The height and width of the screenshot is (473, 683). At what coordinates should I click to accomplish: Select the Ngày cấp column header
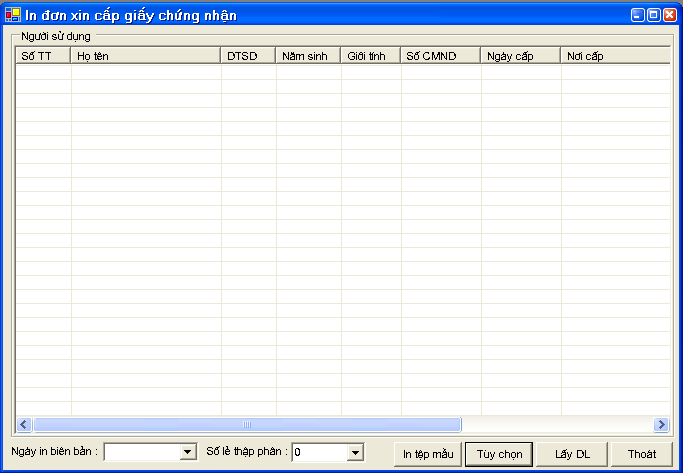520,56
